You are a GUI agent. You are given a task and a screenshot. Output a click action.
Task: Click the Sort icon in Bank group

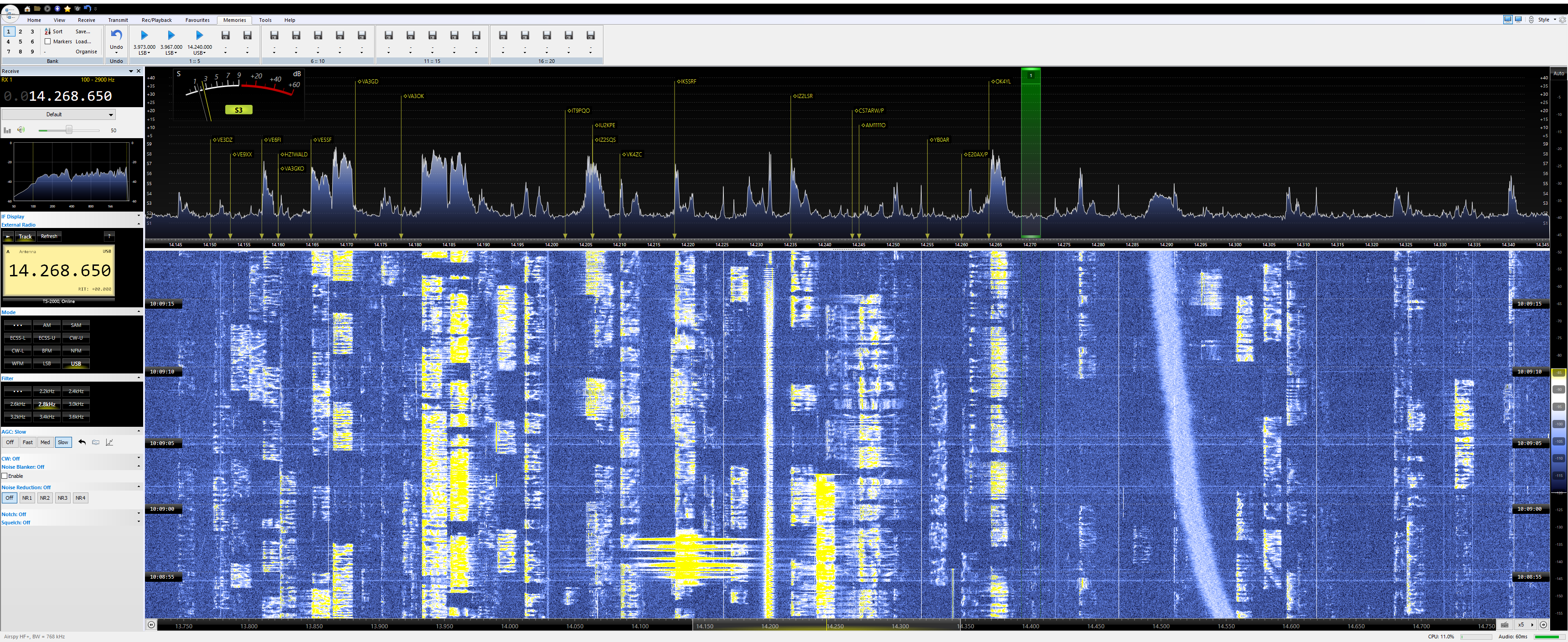tap(47, 31)
